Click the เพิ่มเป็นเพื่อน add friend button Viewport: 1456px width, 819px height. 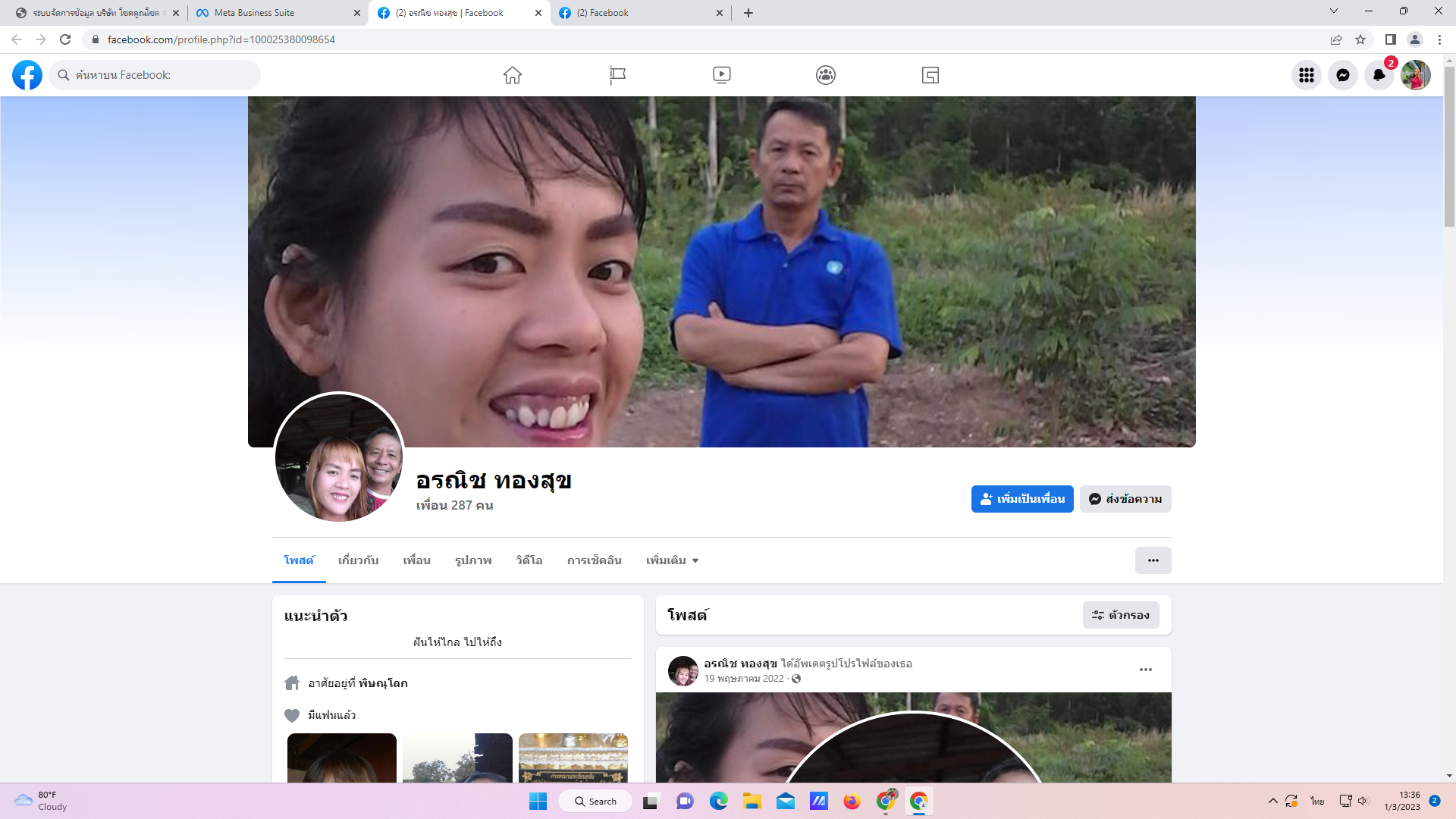tap(1022, 499)
